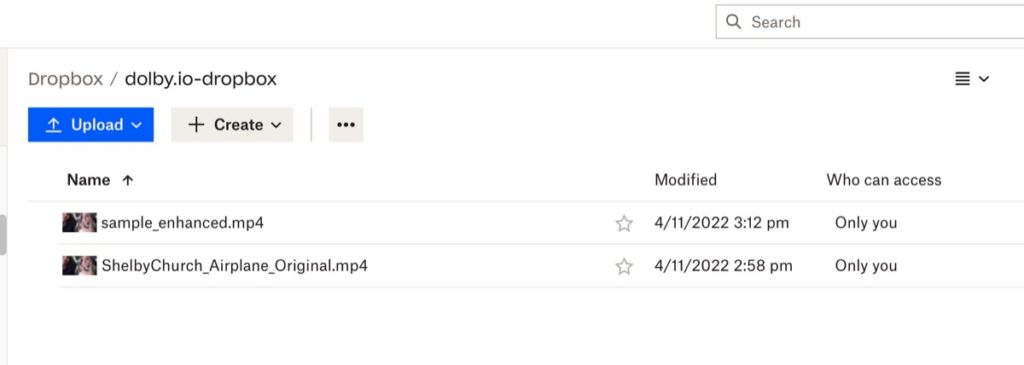
Task: Open the three-dots more actions button
Action: pos(345,125)
